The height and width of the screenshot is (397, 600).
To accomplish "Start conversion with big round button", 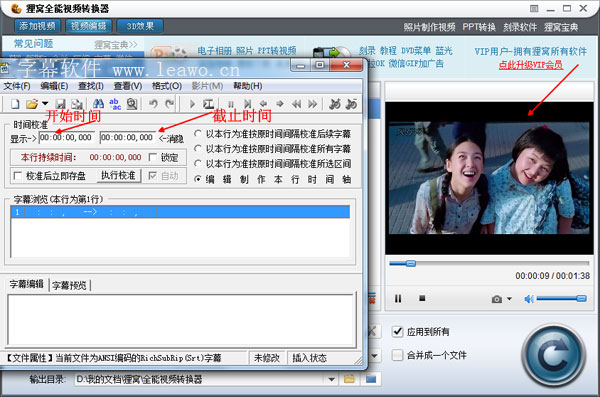I will coord(553,356).
